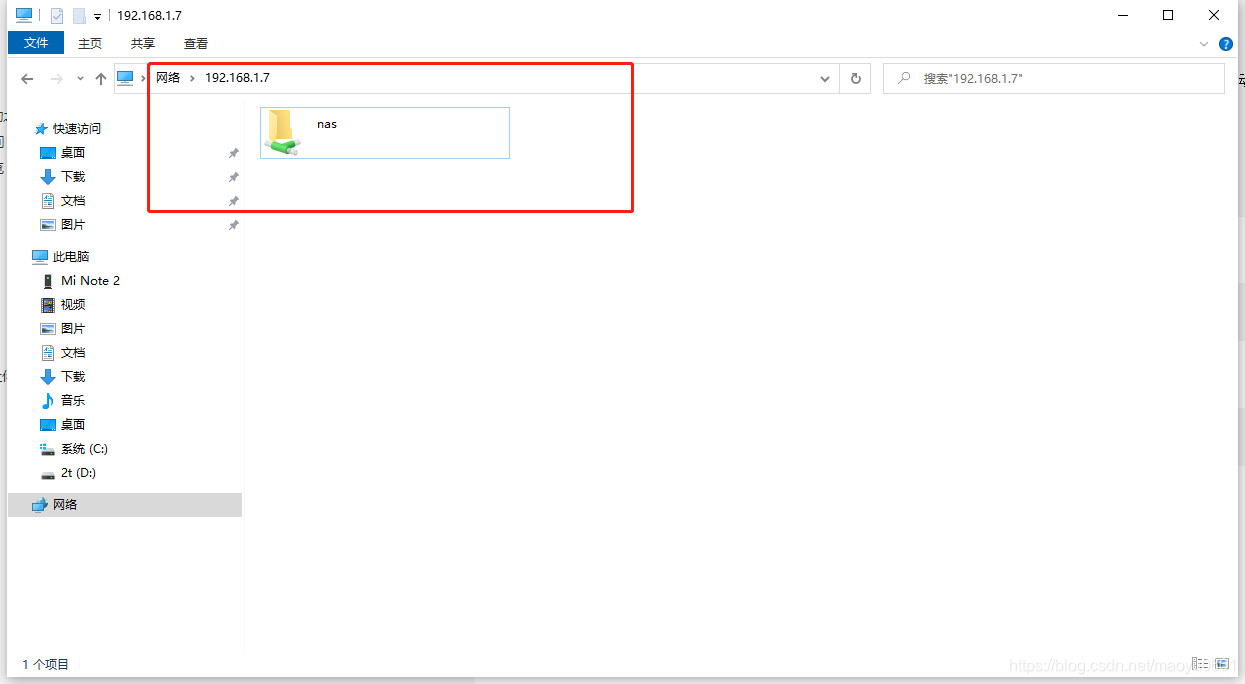Click the 此电脑 monitor icon in the sidebar
This screenshot has height=684, width=1245.
pyautogui.click(x=40, y=256)
